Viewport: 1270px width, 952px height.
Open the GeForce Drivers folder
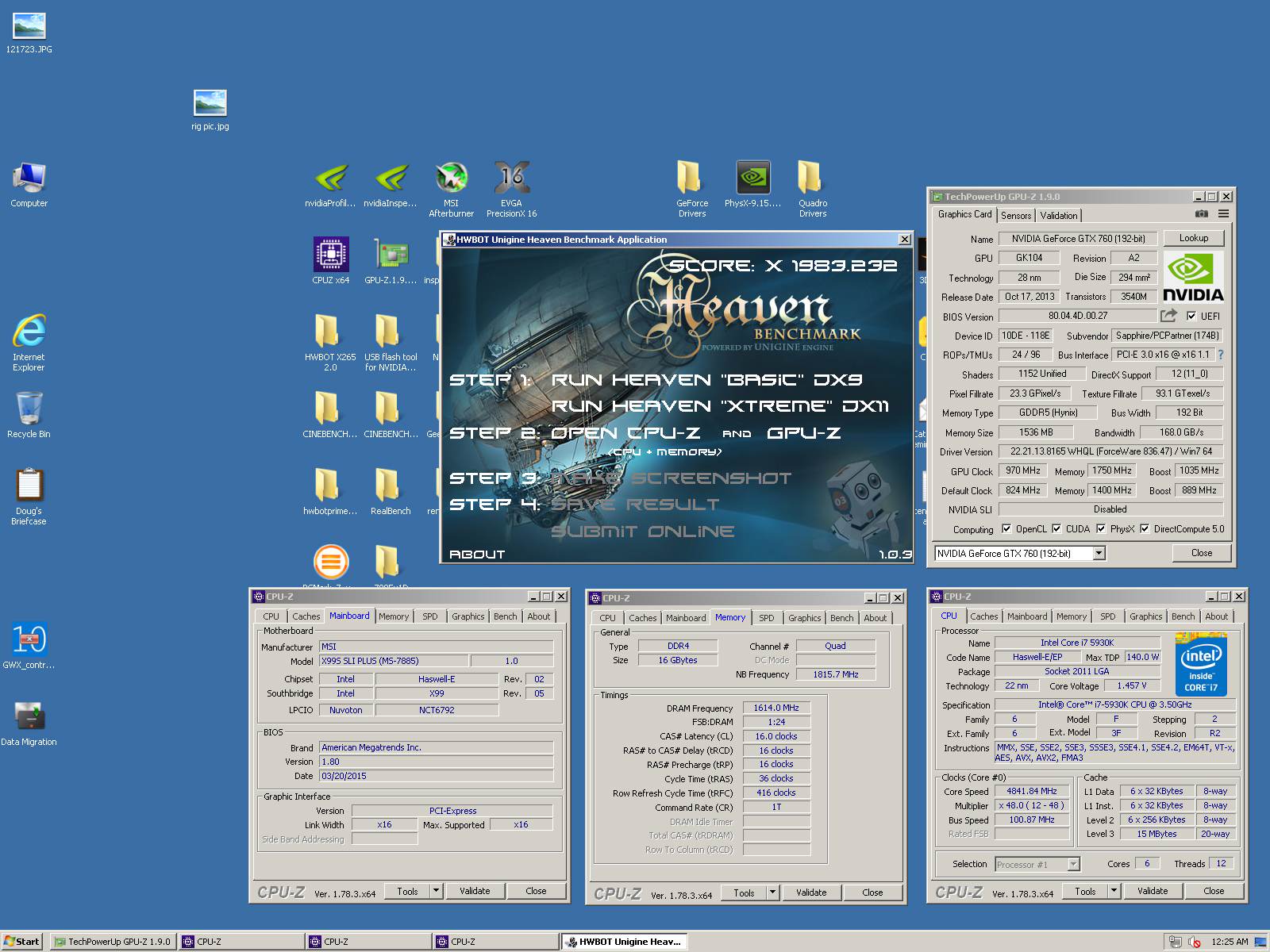tap(692, 190)
